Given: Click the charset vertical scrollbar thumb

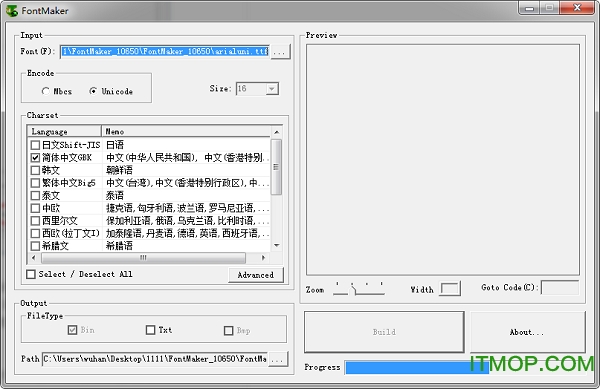Looking at the screenshot, I should coord(276,167).
